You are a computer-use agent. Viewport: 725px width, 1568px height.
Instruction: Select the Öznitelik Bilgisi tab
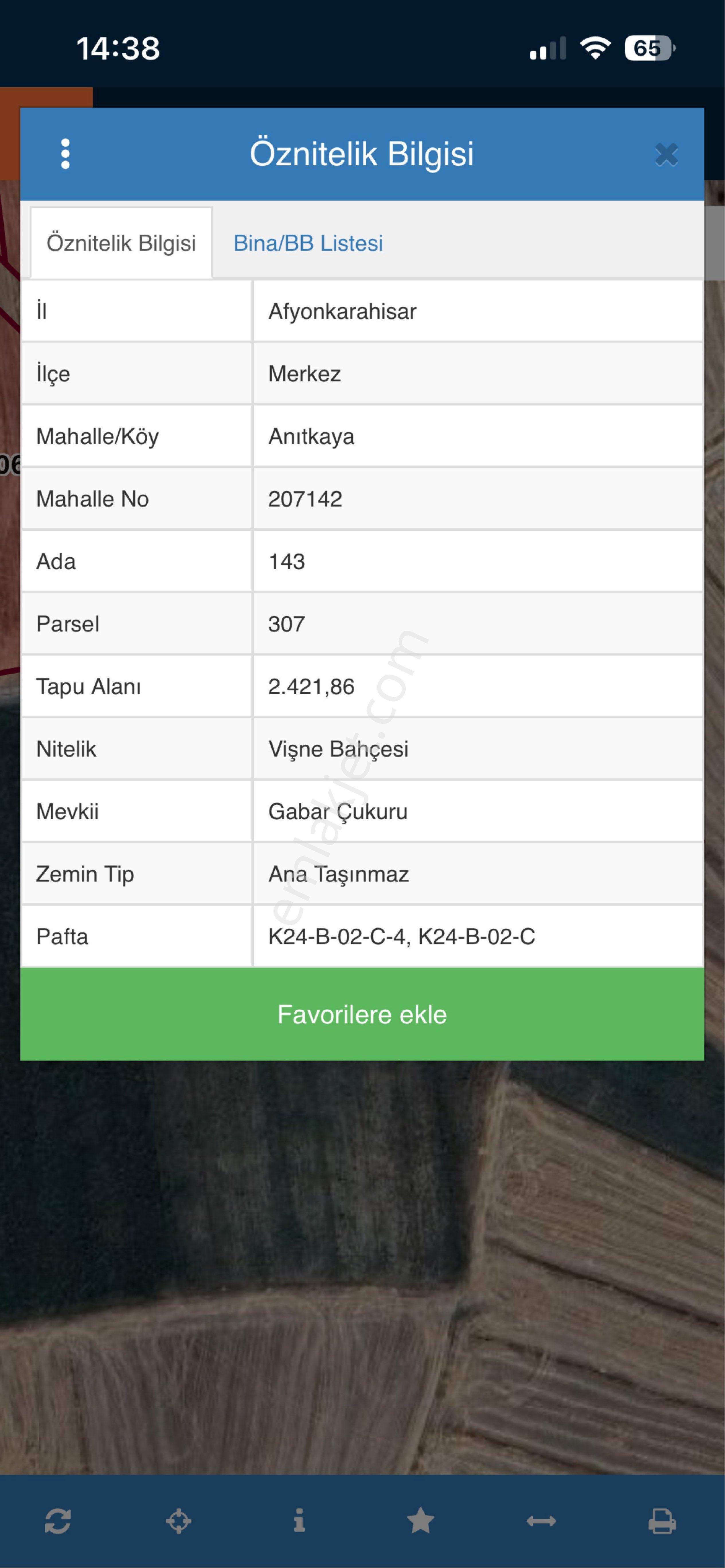coord(121,243)
